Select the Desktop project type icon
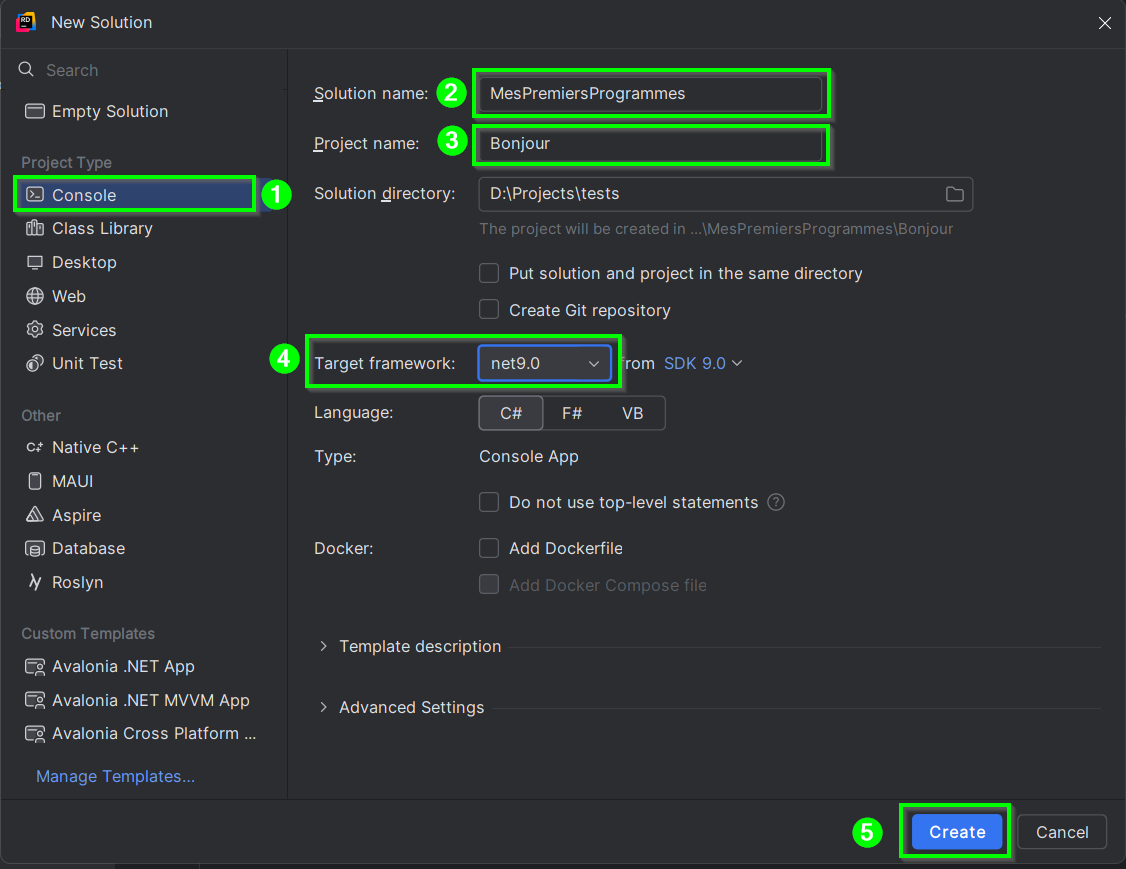 click(x=35, y=262)
